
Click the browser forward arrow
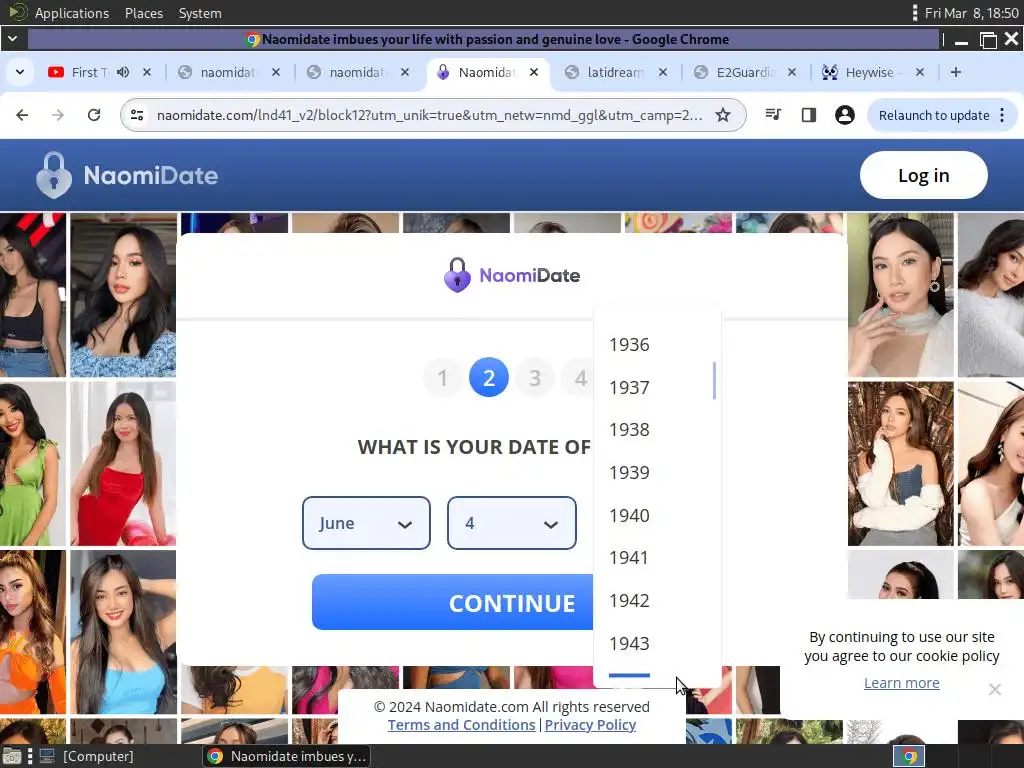coord(58,115)
